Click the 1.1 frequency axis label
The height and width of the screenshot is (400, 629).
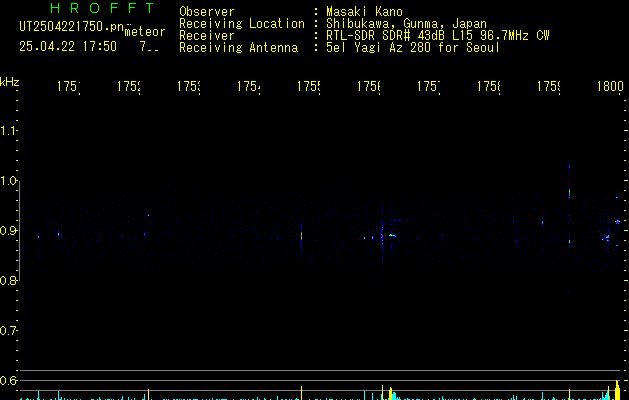click(x=8, y=131)
